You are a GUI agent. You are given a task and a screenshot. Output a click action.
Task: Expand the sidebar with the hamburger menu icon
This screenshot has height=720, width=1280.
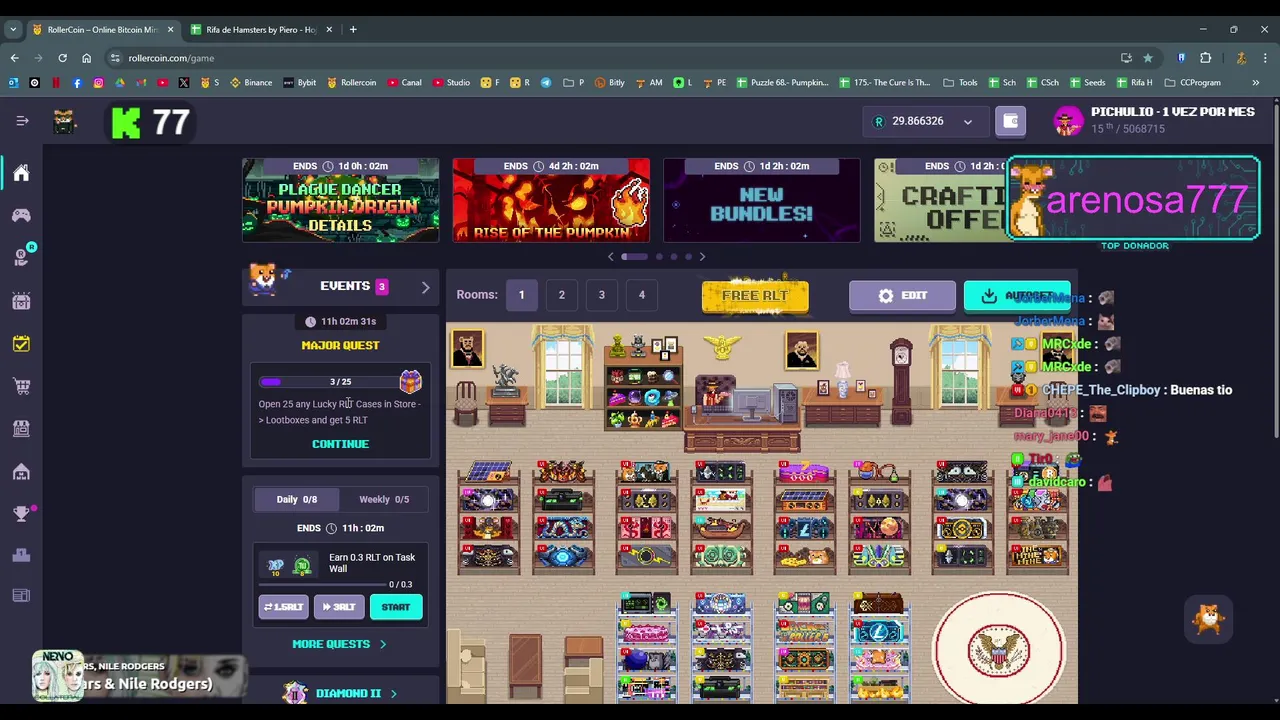[22, 121]
